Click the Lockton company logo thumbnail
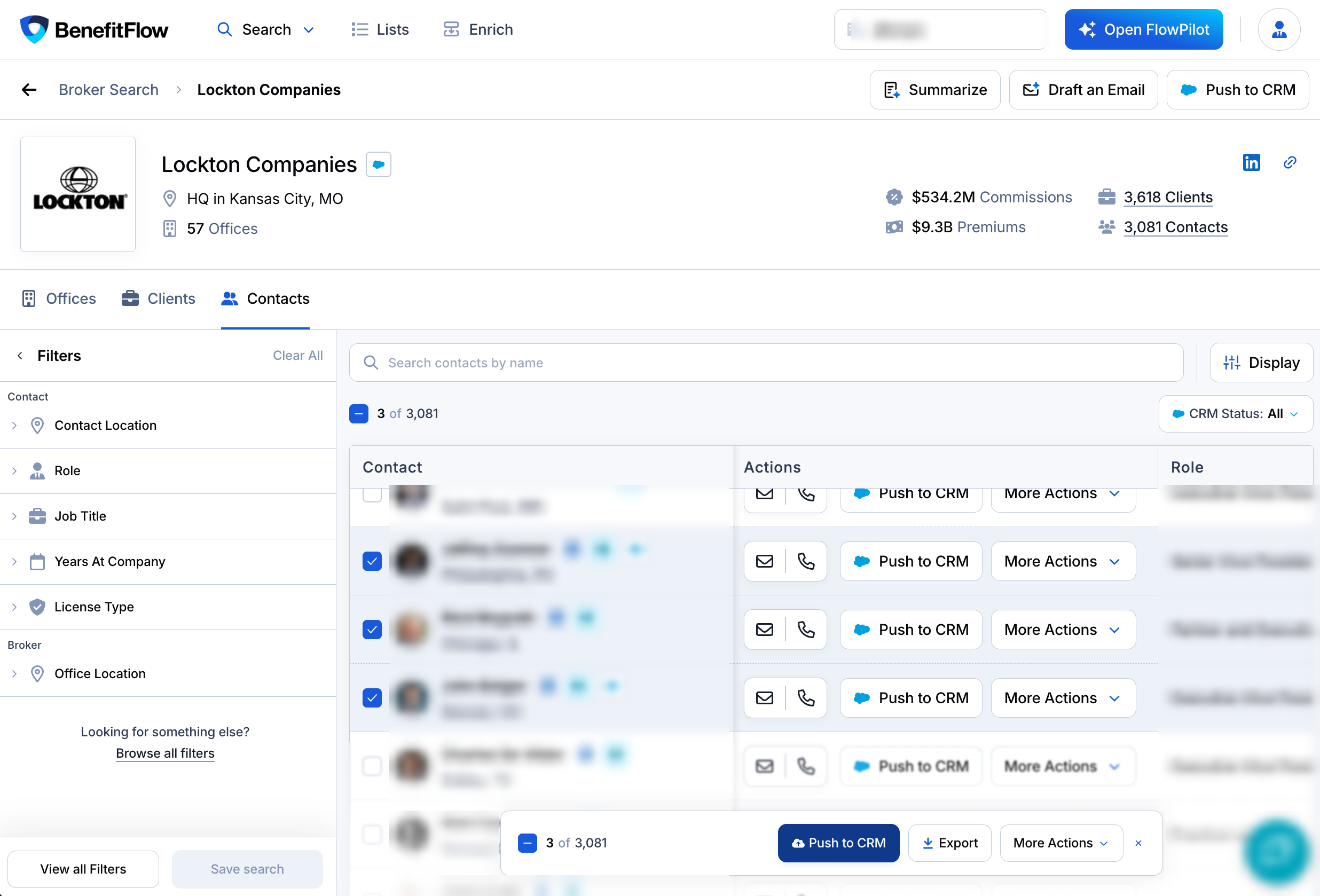The image size is (1320, 896). (78, 194)
